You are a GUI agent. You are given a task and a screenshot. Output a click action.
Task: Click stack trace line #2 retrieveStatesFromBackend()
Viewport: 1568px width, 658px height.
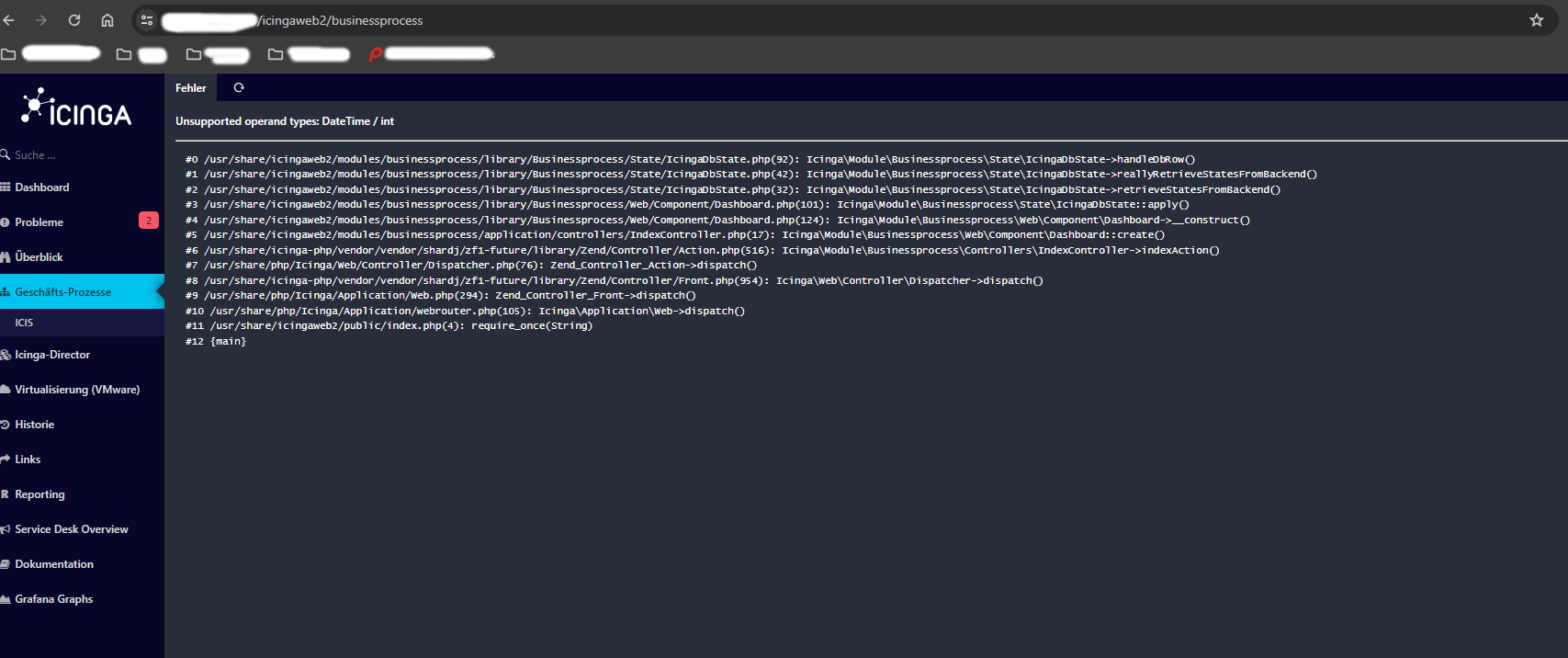pyautogui.click(x=733, y=189)
